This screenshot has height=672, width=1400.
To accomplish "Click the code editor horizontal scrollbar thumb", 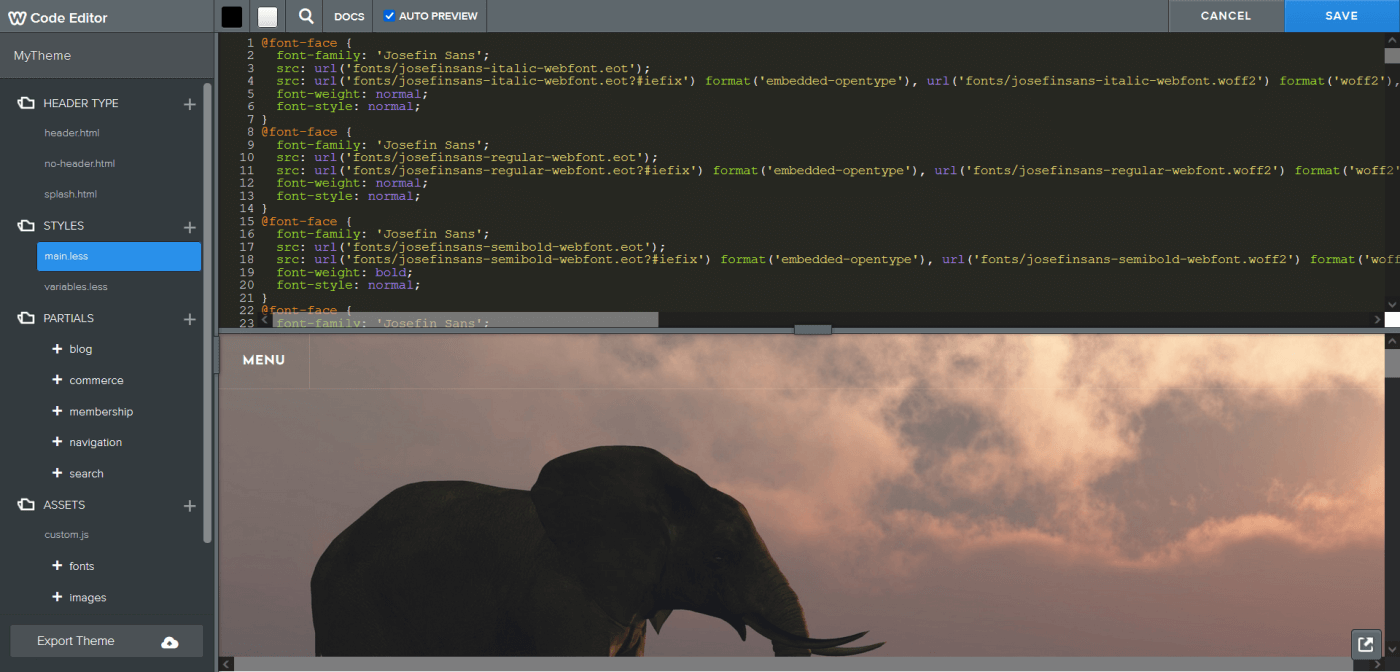I will pyautogui.click(x=466, y=320).
